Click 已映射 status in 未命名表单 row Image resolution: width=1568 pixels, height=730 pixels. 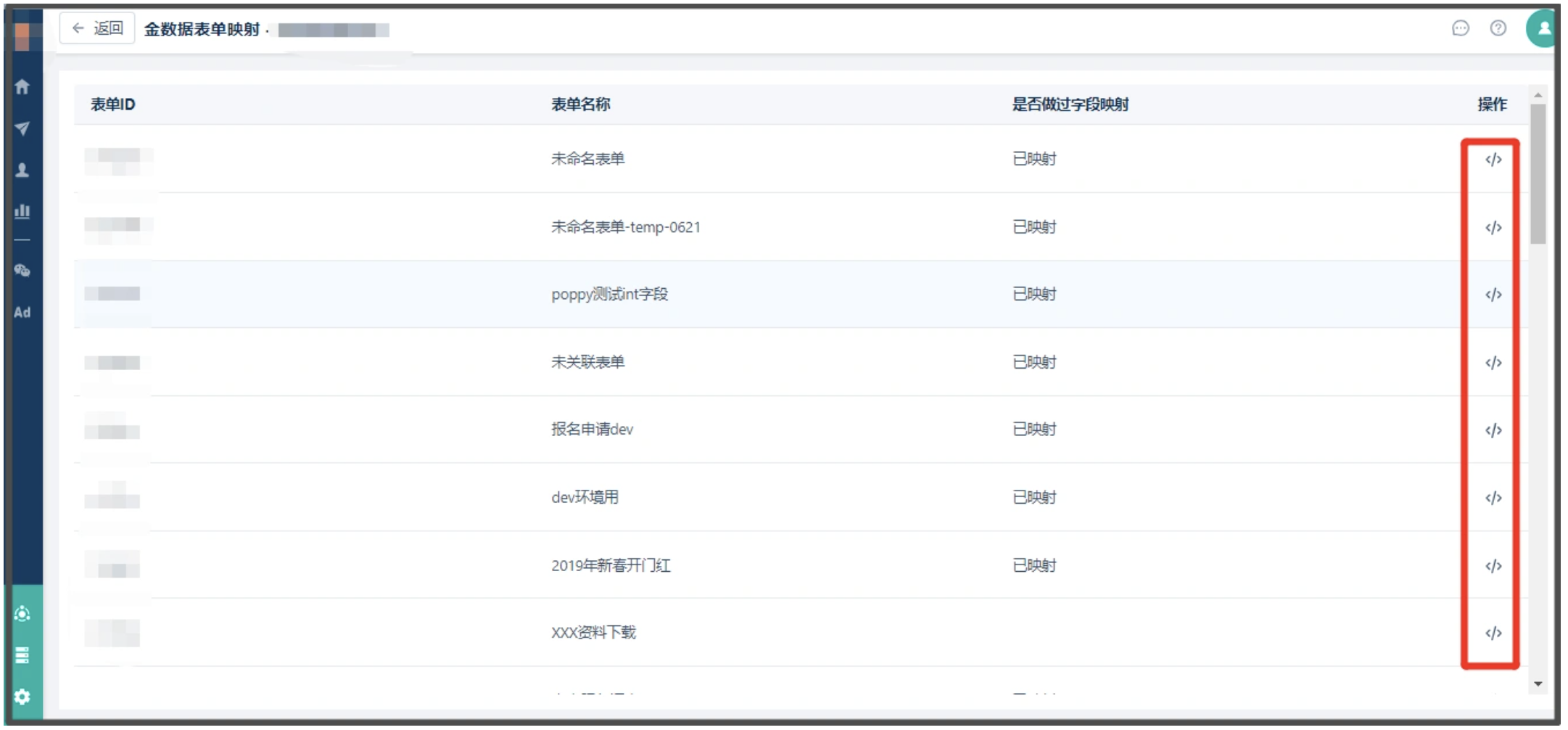[x=1034, y=159]
